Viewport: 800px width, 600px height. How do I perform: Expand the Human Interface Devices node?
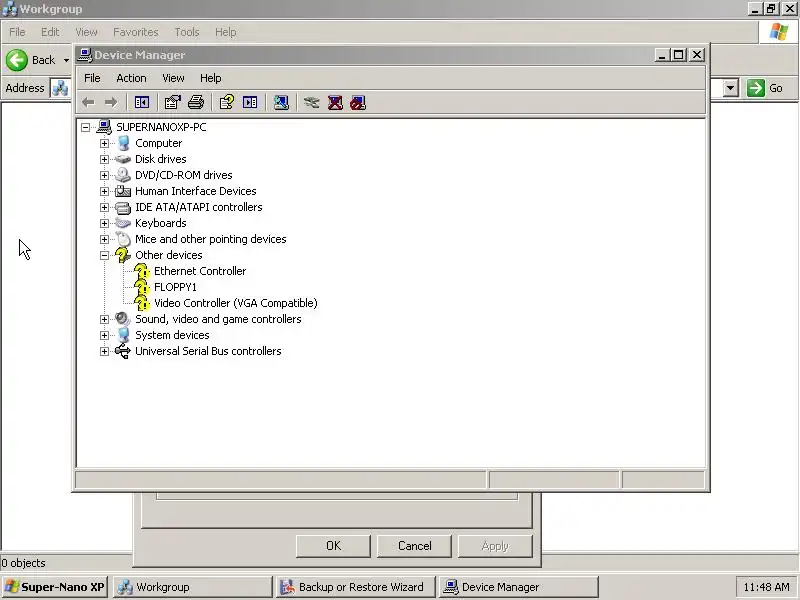(105, 191)
